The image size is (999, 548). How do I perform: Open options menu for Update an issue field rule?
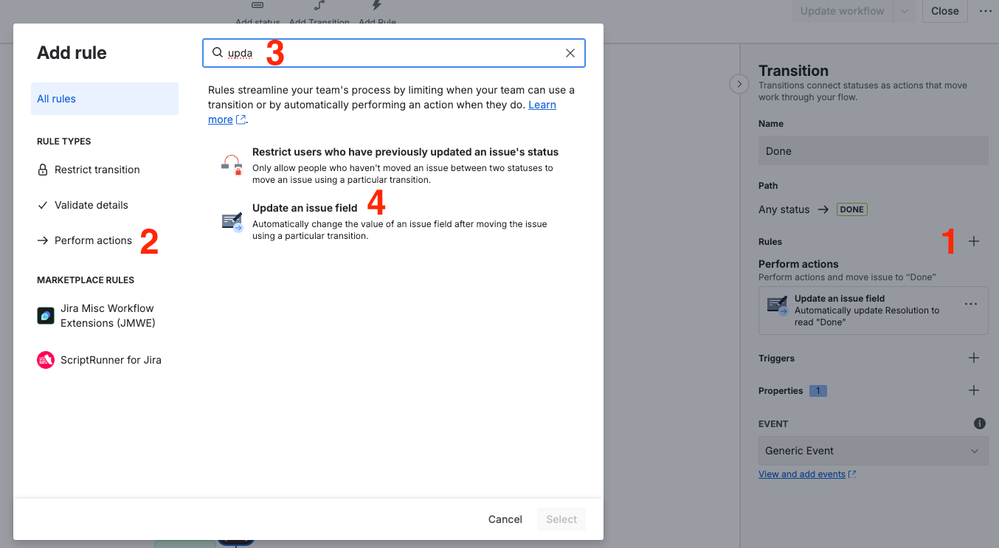pos(970,304)
